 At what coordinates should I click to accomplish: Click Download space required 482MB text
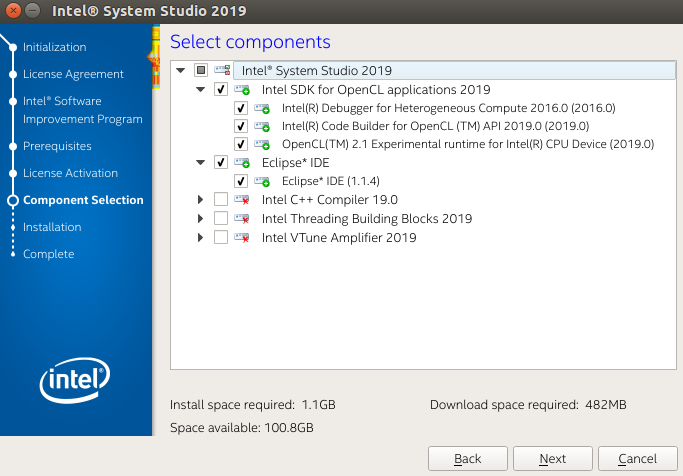pos(528,405)
